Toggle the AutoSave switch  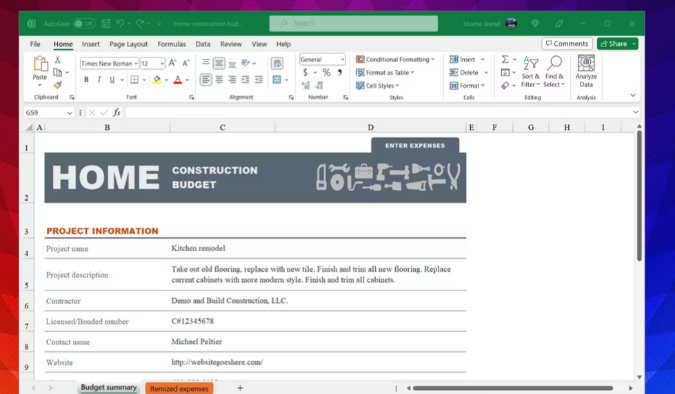tap(84, 24)
